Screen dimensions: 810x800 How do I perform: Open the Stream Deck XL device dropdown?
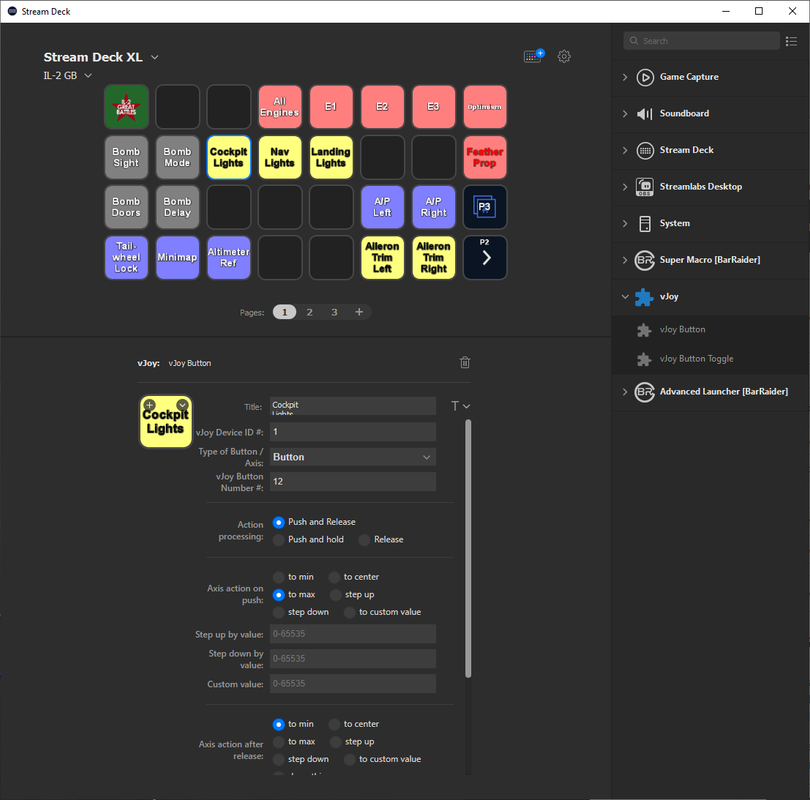154,57
